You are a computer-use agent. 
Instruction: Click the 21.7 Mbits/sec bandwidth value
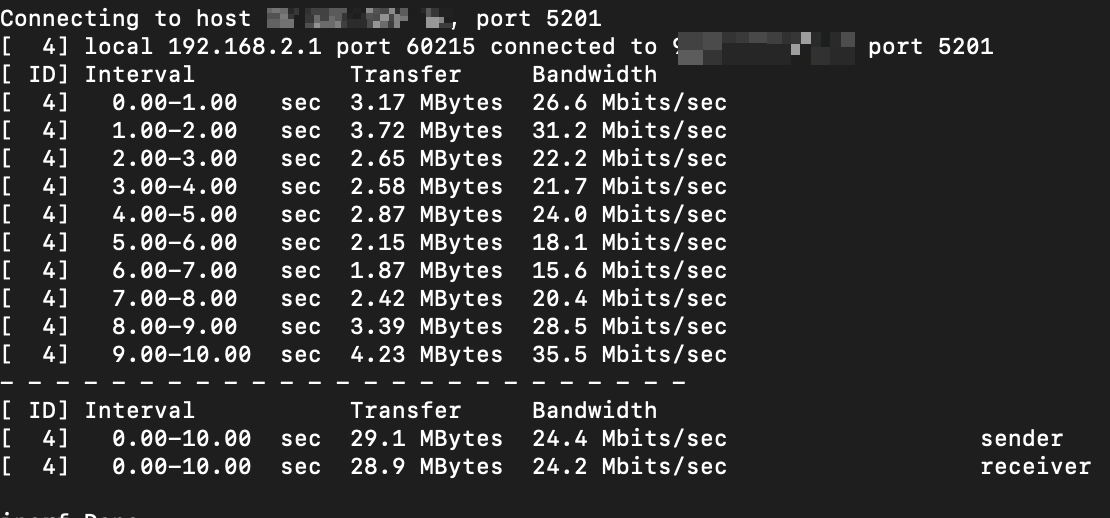click(x=629, y=187)
